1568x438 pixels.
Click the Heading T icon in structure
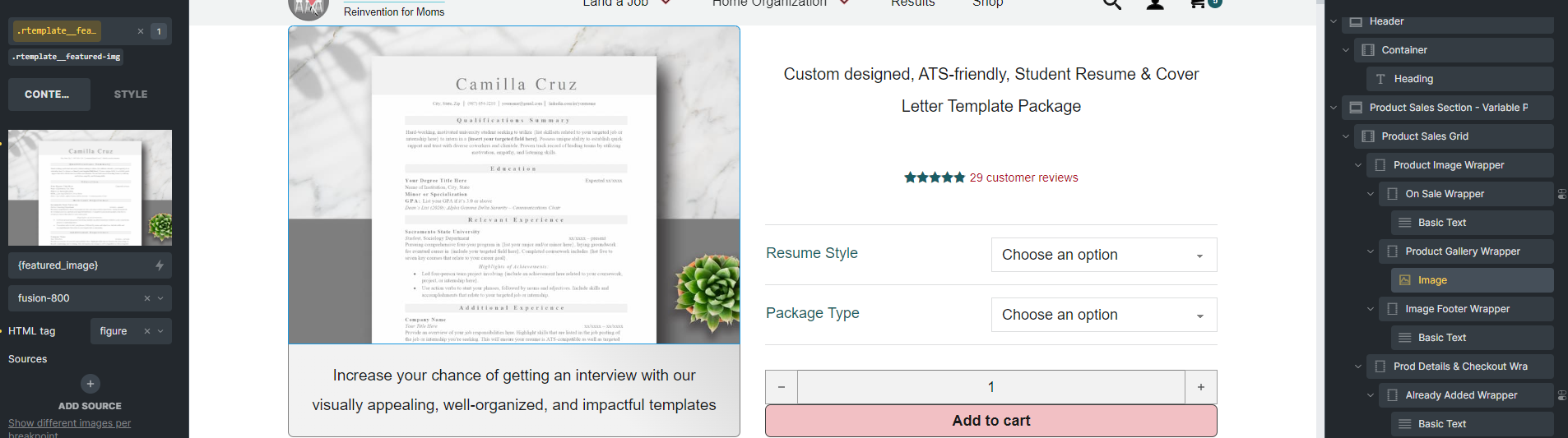point(1380,79)
